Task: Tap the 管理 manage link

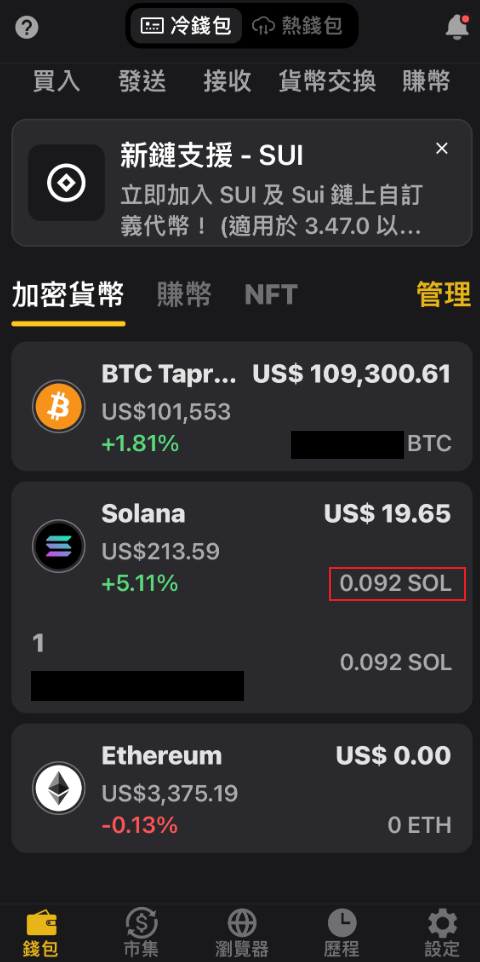Action: click(444, 294)
